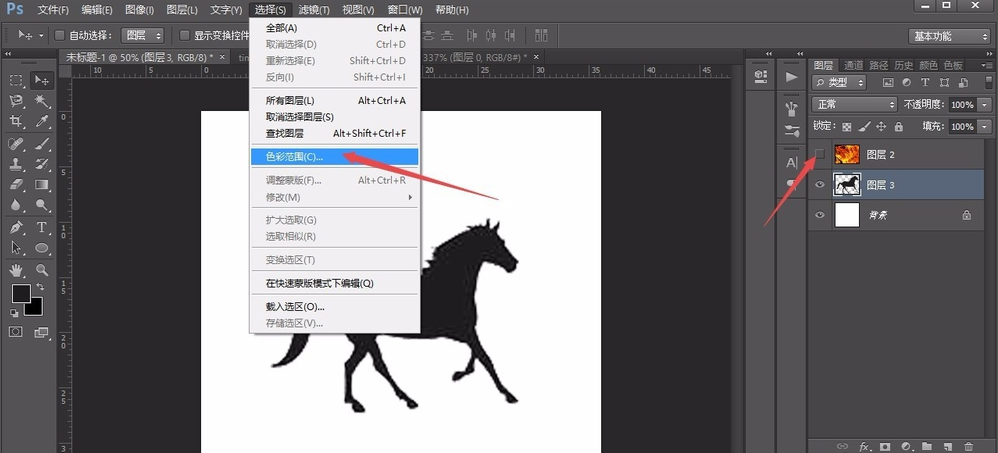The width and height of the screenshot is (998, 453).
Task: Choose 色彩范围(C)... from the menu
Action: (x=335, y=157)
